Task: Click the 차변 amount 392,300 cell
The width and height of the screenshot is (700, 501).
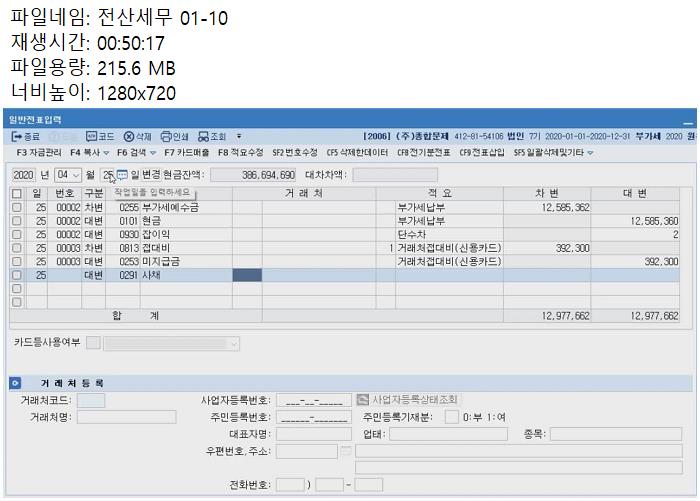Action: tap(547, 248)
